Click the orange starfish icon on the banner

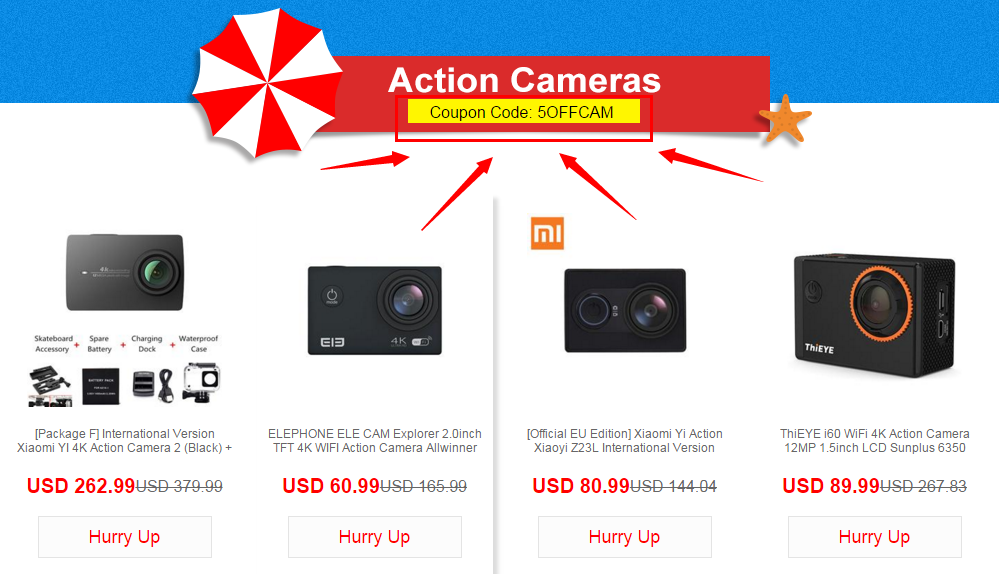point(785,119)
